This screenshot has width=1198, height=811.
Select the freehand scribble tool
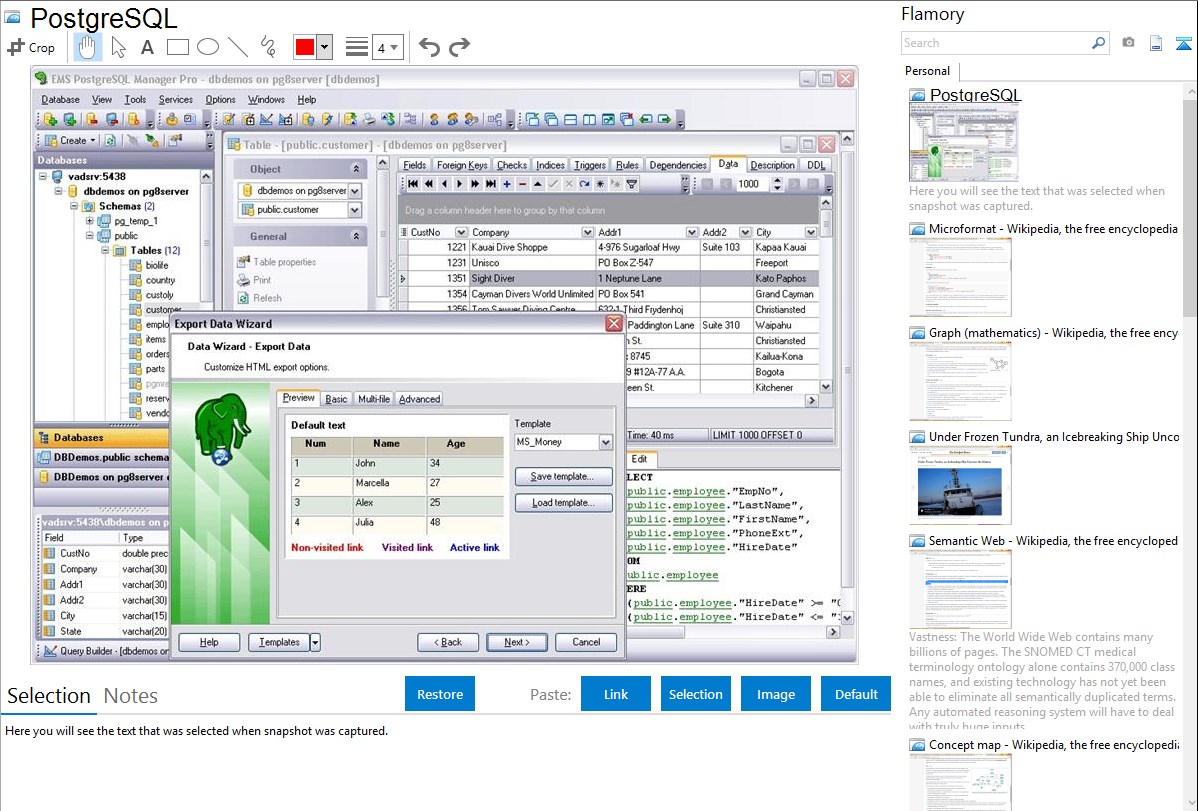click(268, 47)
